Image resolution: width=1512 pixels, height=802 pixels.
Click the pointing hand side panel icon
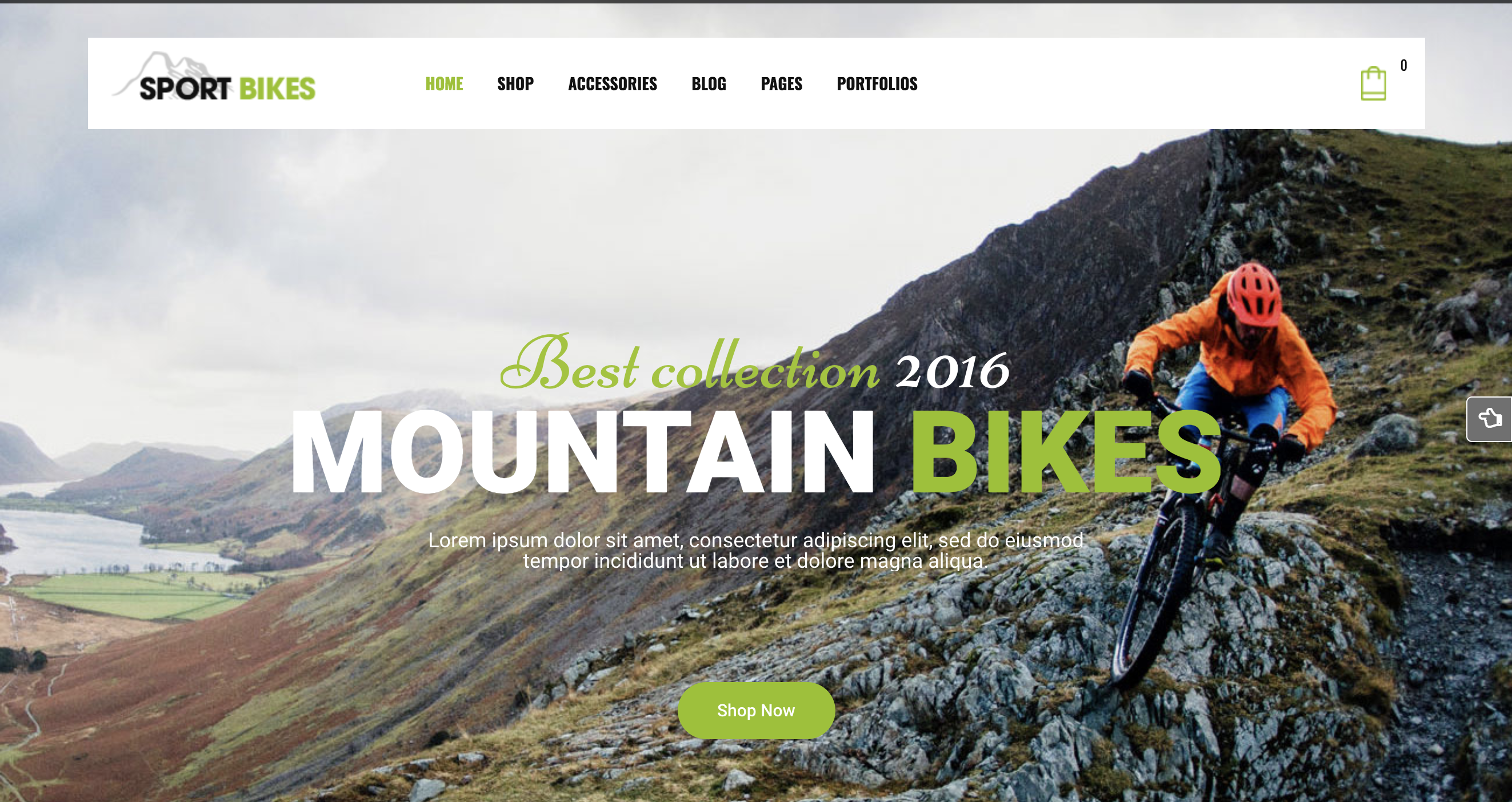1490,419
